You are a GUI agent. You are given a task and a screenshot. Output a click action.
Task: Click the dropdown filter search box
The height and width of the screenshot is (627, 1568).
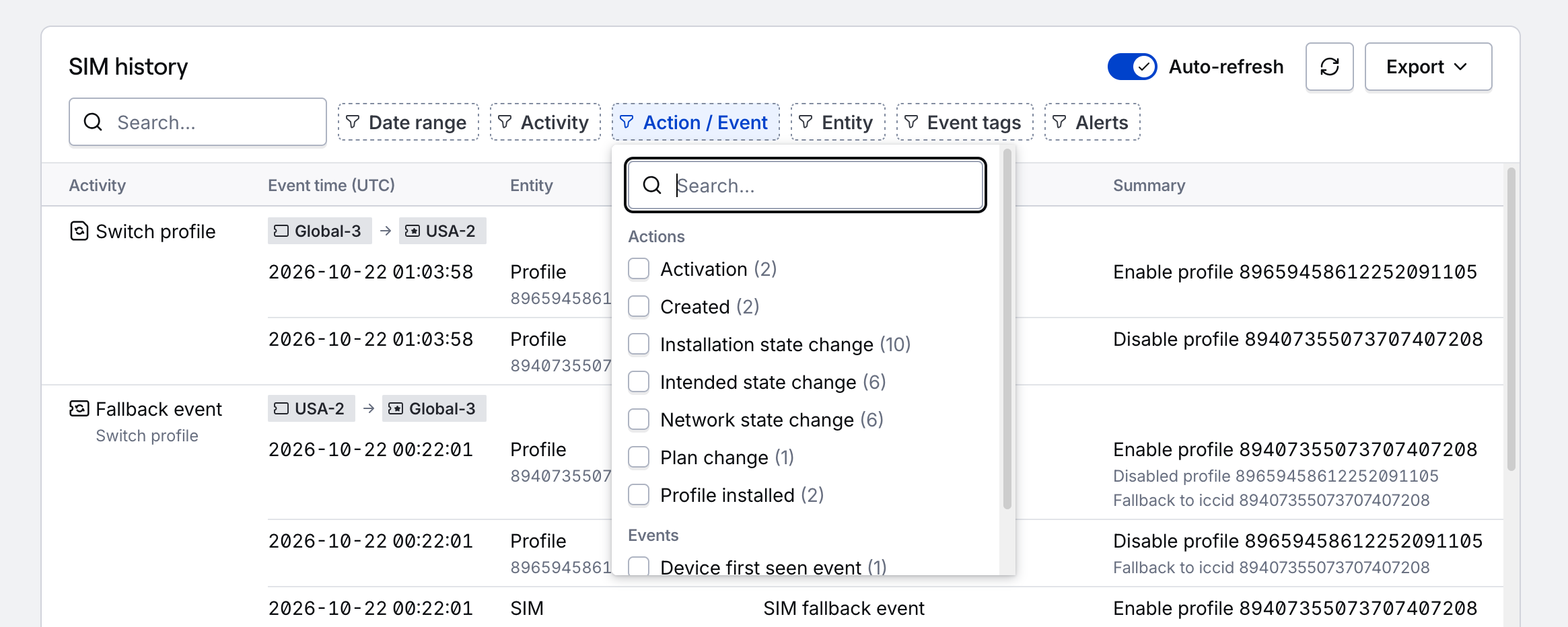coord(806,185)
